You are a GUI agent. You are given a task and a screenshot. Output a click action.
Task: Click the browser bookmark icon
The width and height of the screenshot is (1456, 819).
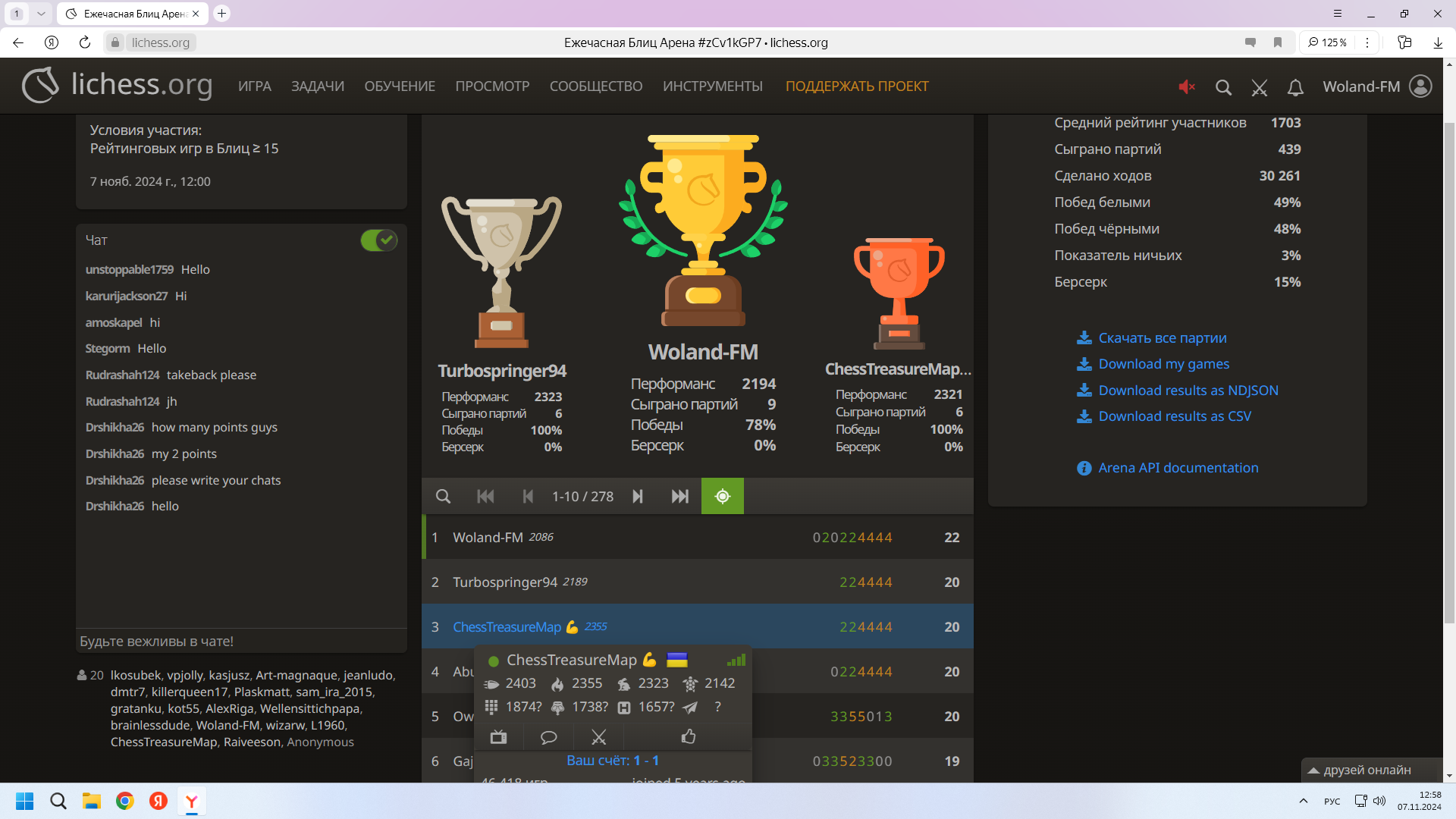click(x=1278, y=42)
